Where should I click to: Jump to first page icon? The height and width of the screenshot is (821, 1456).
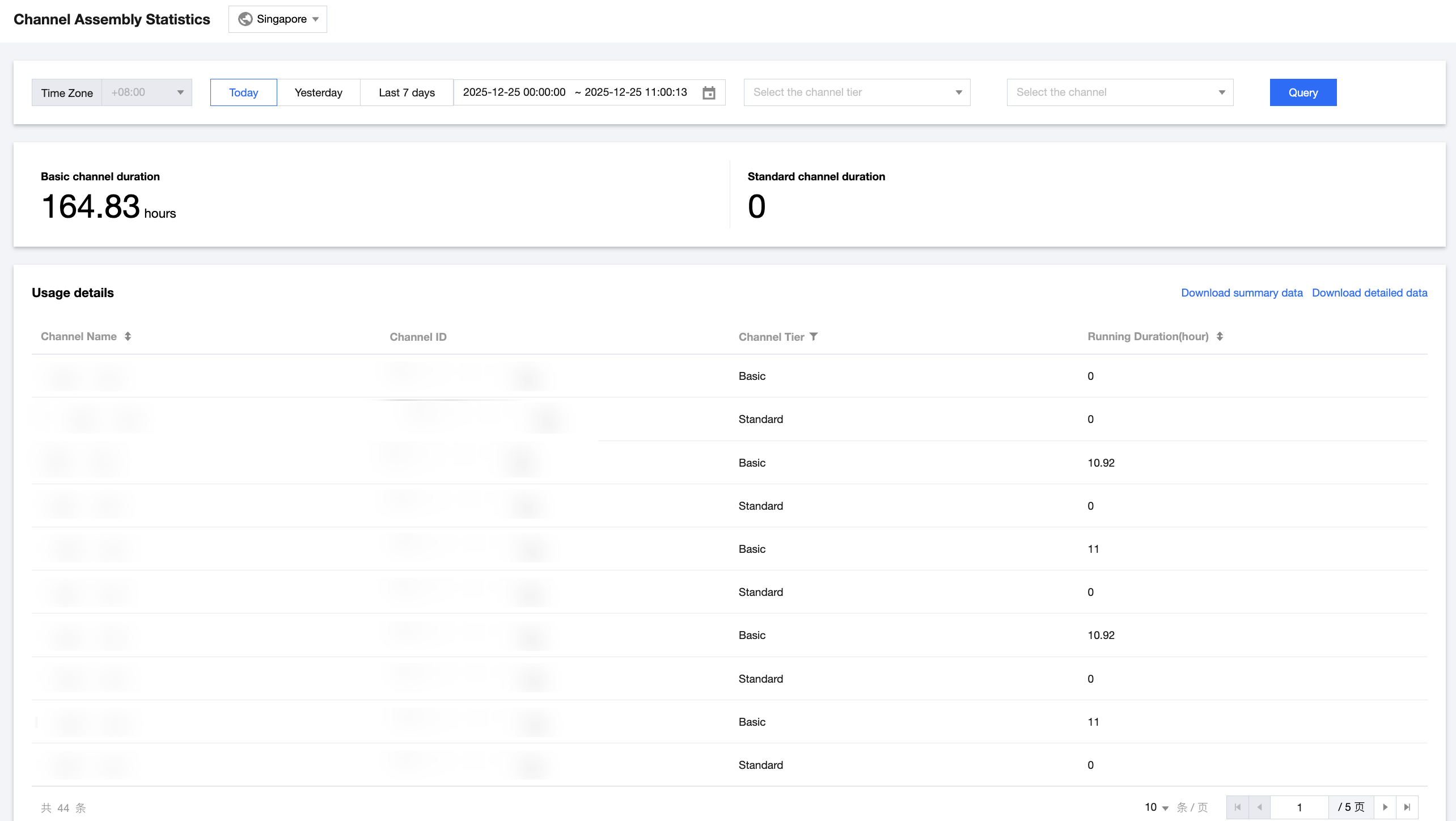1238,807
